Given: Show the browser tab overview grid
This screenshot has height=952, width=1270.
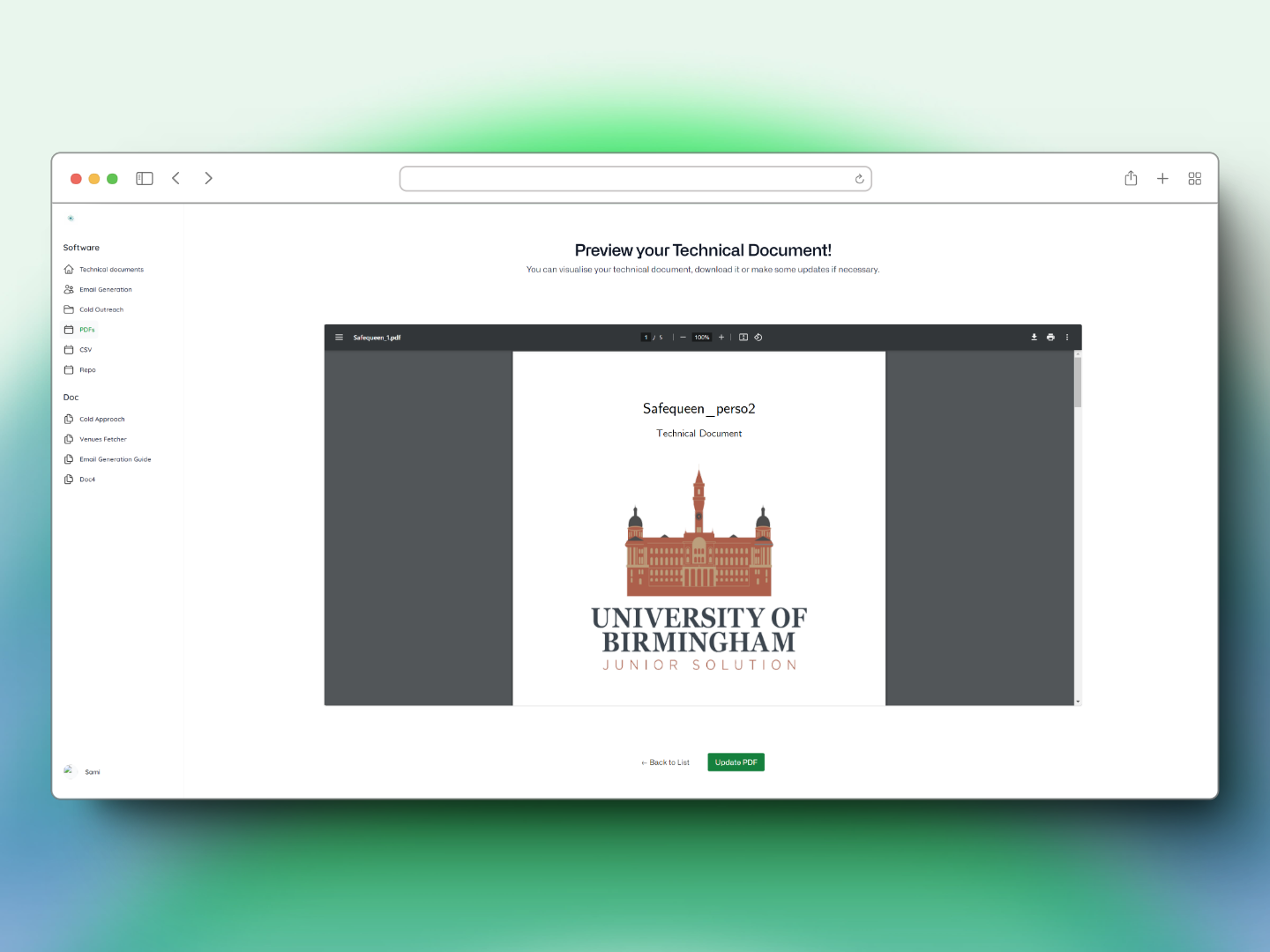Looking at the screenshot, I should 1195,179.
